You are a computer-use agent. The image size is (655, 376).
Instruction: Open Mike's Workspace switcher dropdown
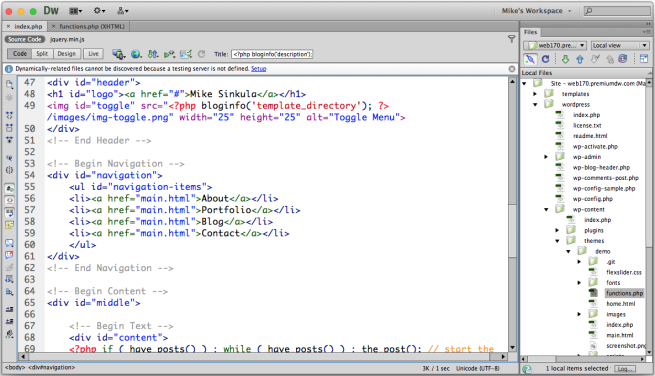(536, 11)
